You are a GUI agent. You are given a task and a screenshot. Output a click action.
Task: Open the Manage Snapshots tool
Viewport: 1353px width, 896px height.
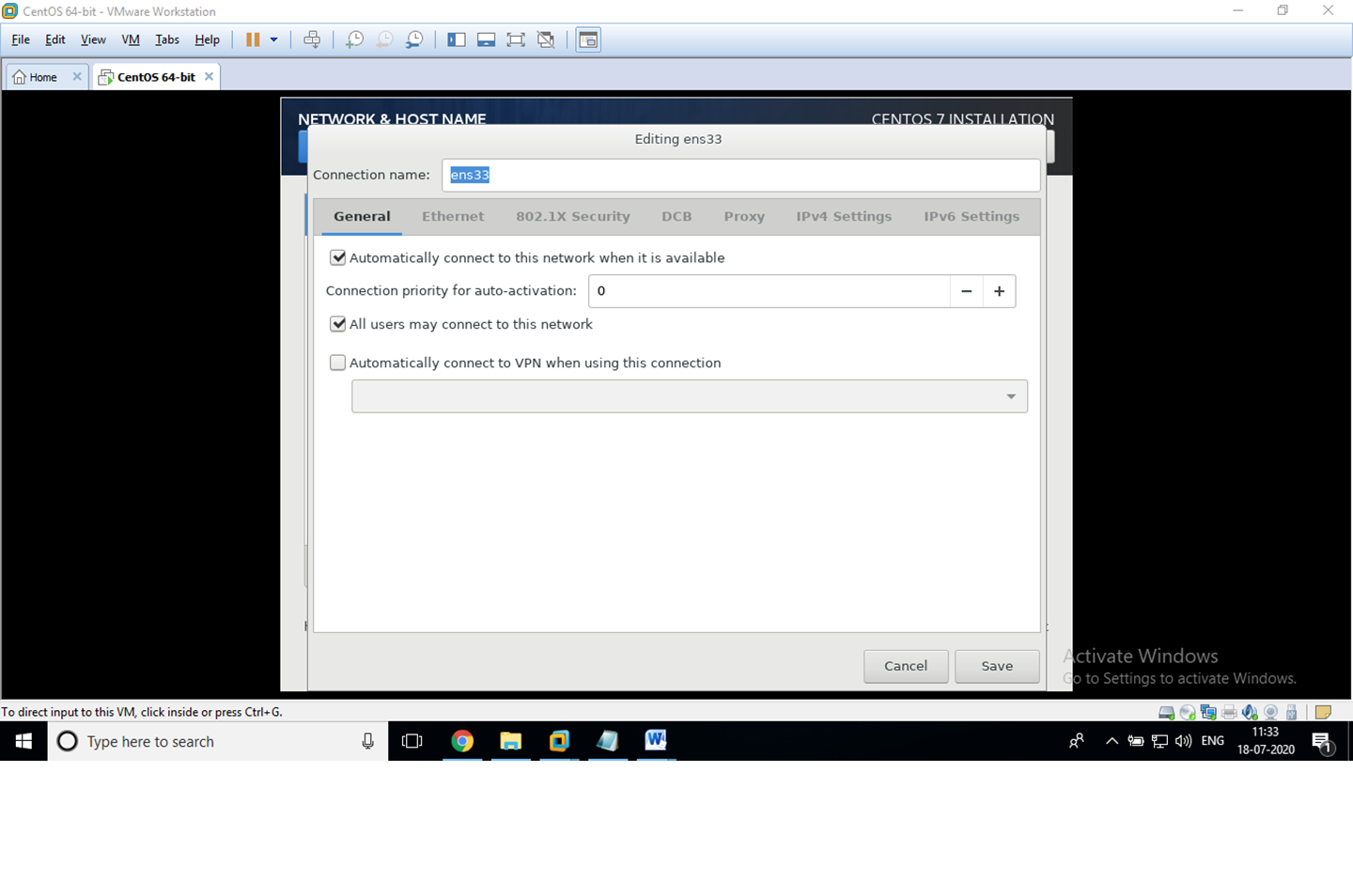(414, 39)
